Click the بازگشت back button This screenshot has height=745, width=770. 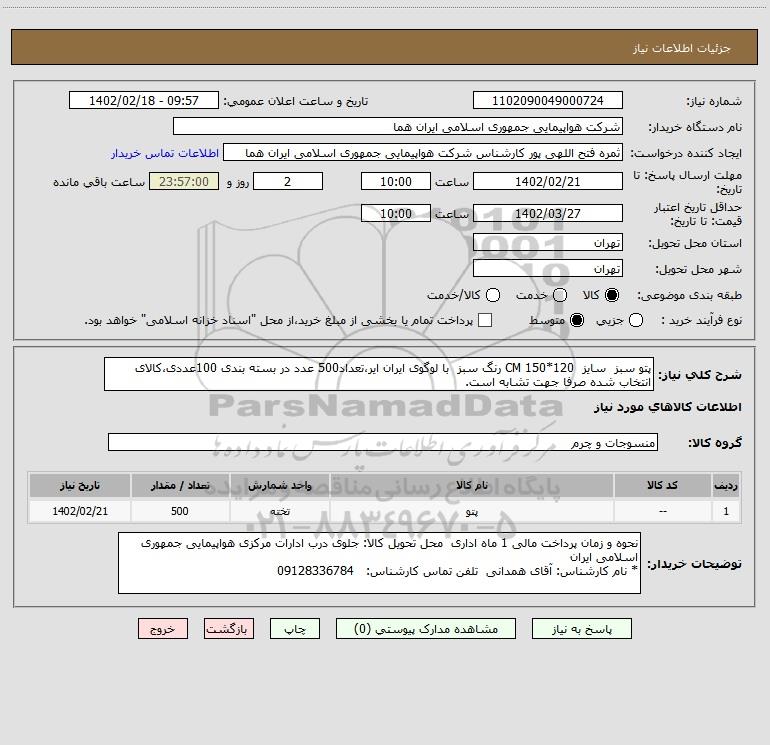229,629
